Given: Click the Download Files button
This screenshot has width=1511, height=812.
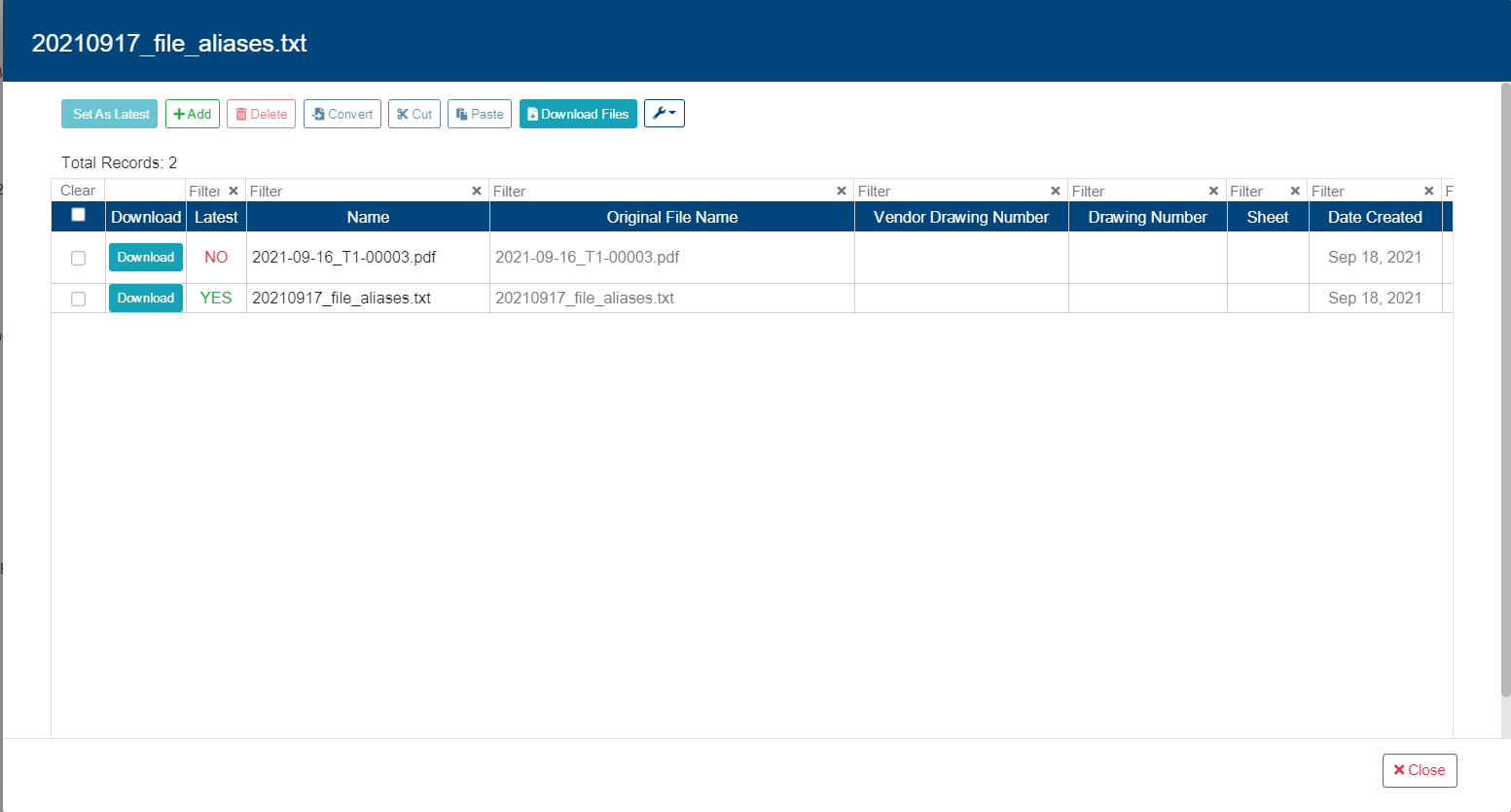Looking at the screenshot, I should point(578,114).
